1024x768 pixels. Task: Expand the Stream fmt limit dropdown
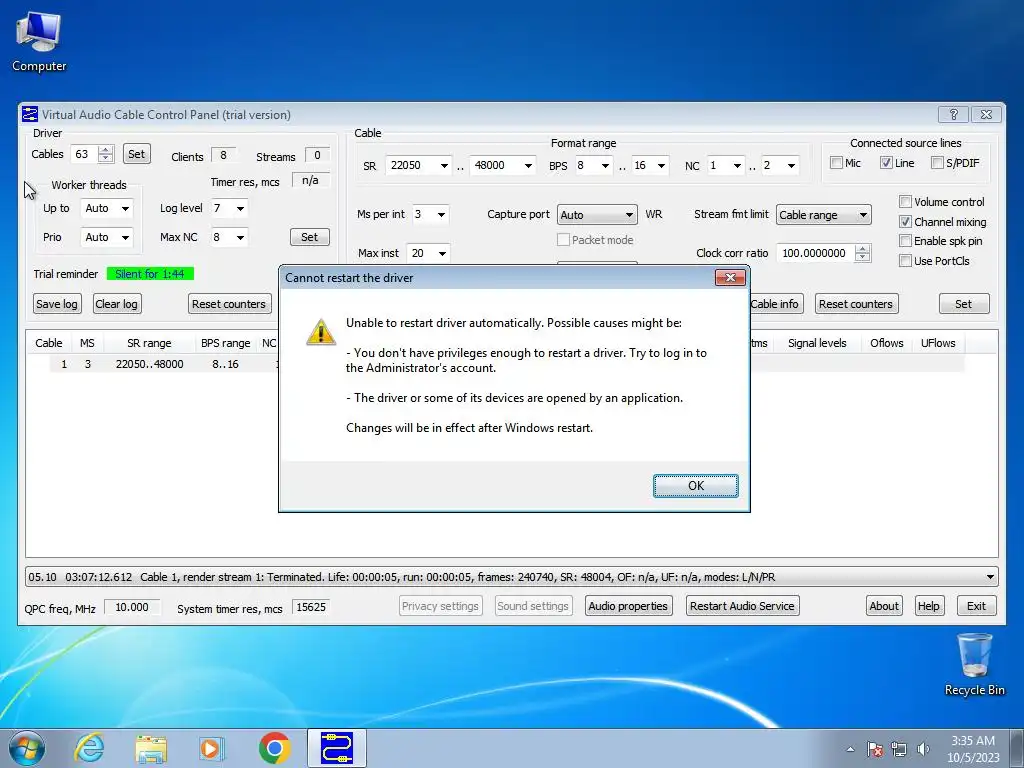[x=824, y=215]
